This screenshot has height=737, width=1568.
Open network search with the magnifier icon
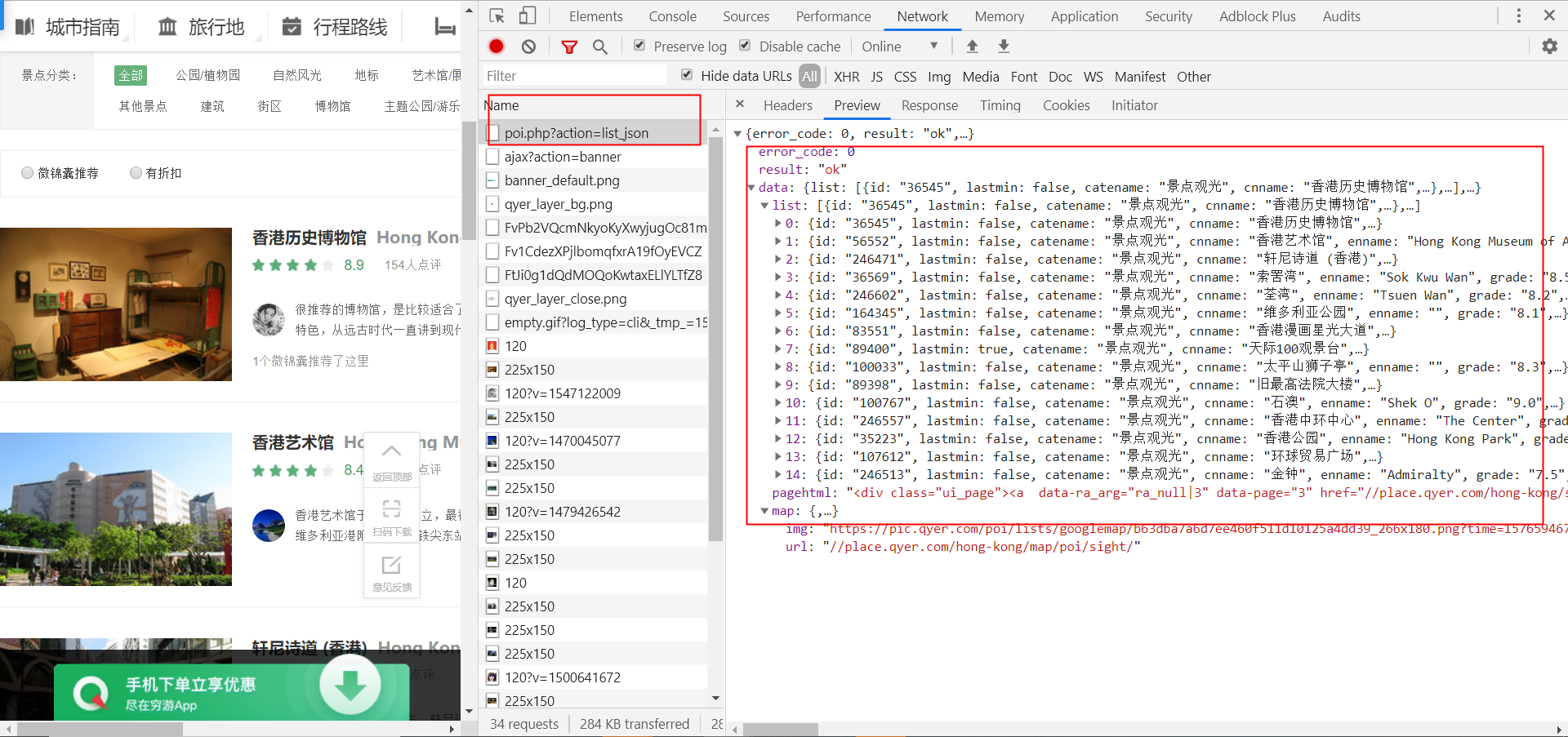pos(600,47)
